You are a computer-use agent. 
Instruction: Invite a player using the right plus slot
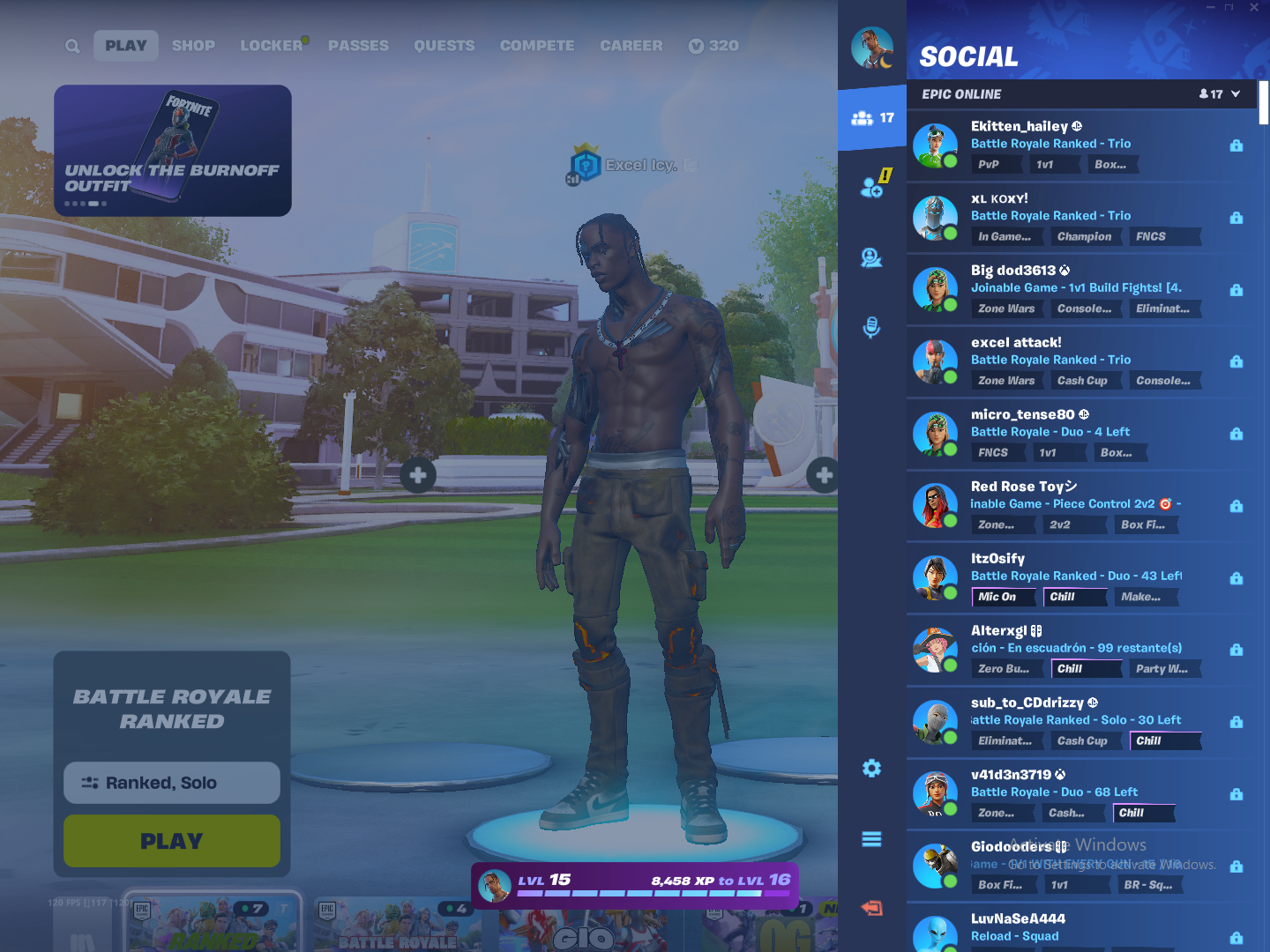[x=824, y=476]
